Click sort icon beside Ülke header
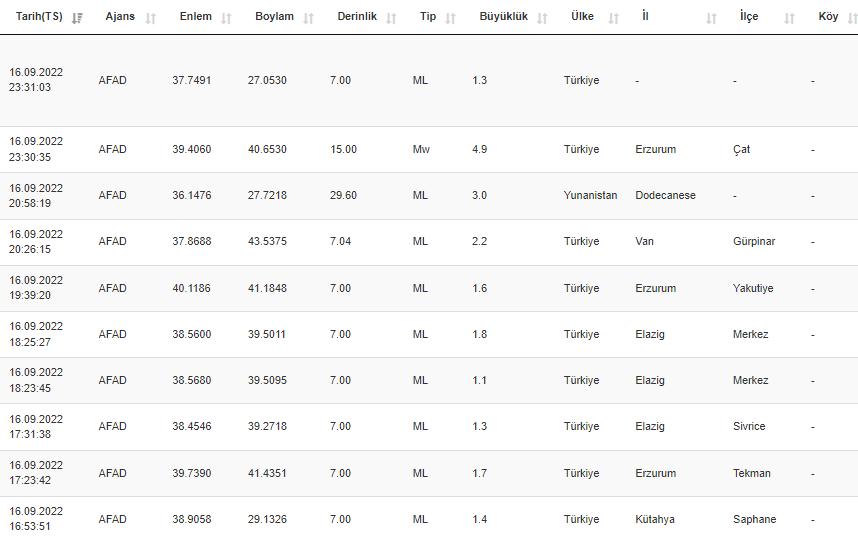 [x=614, y=18]
